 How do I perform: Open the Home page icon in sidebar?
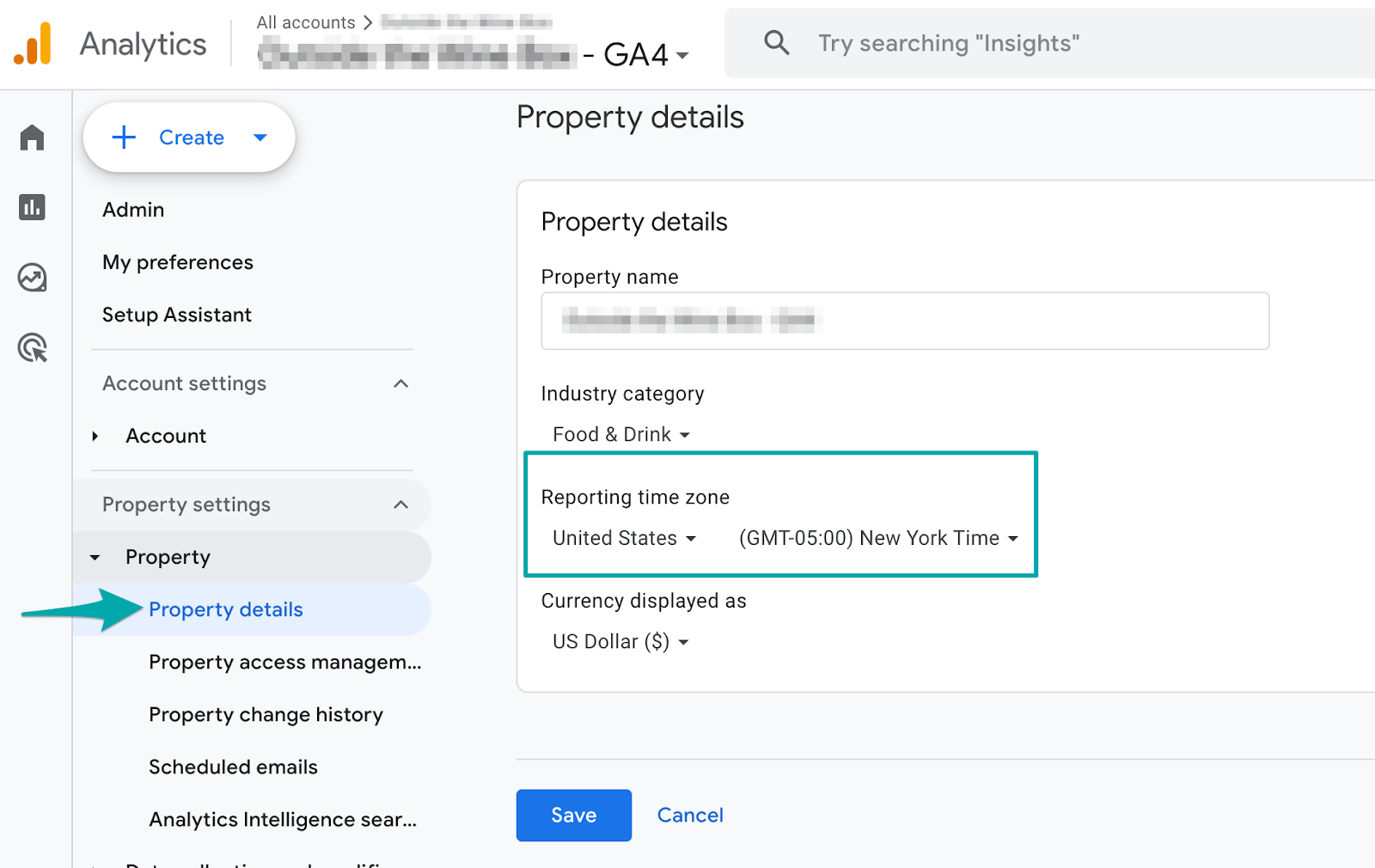tap(32, 137)
